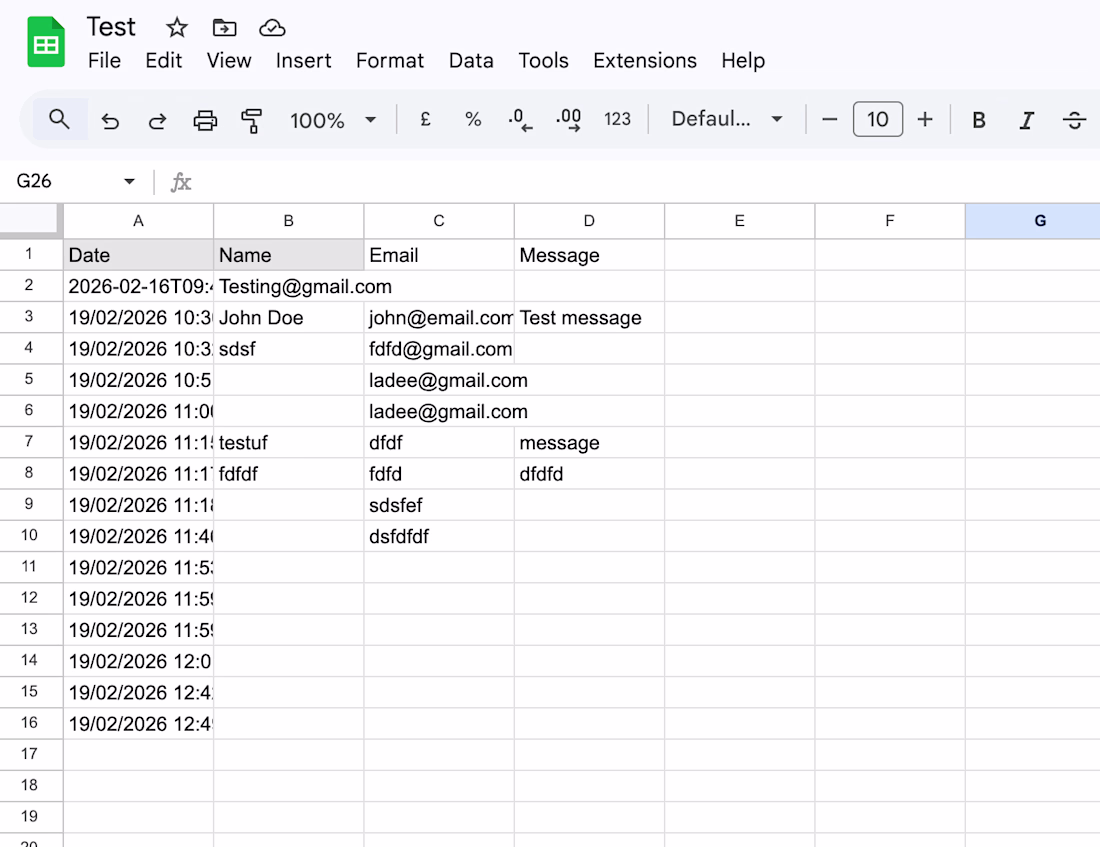Format as percent with the % icon
The height and width of the screenshot is (847, 1100).
pos(473,119)
